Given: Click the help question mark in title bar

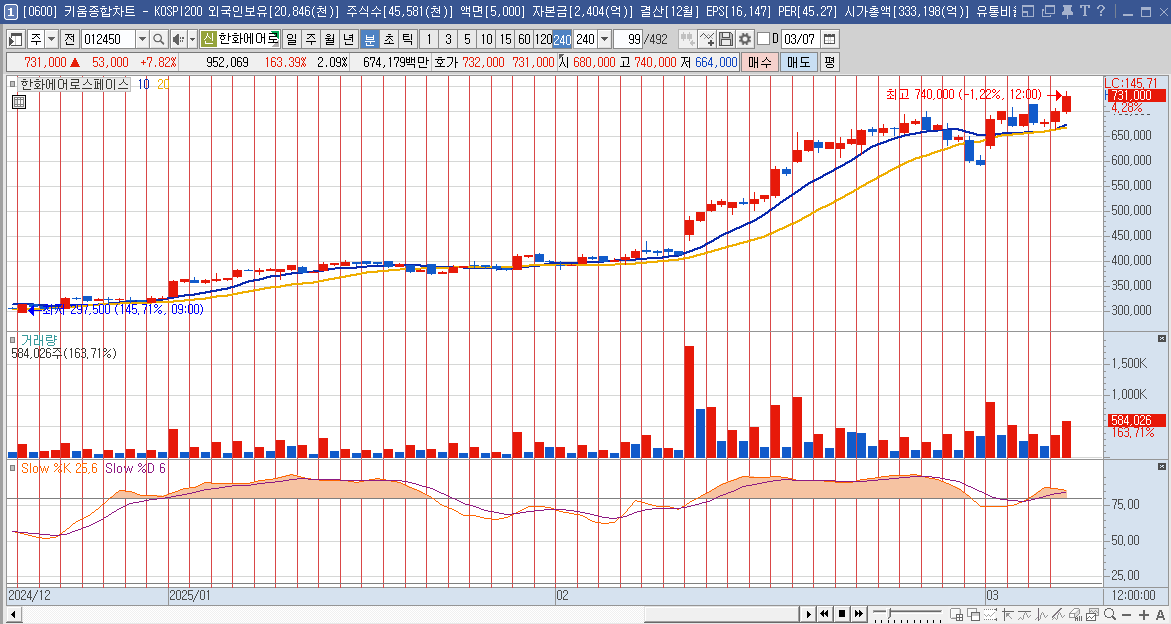Looking at the screenshot, I should [1102, 11].
